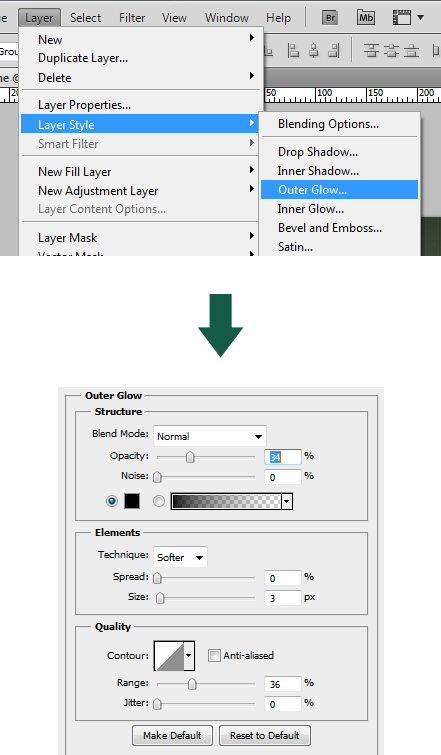Enable the Anti-aliased checkbox
This screenshot has width=441, height=755.
pyautogui.click(x=214, y=655)
